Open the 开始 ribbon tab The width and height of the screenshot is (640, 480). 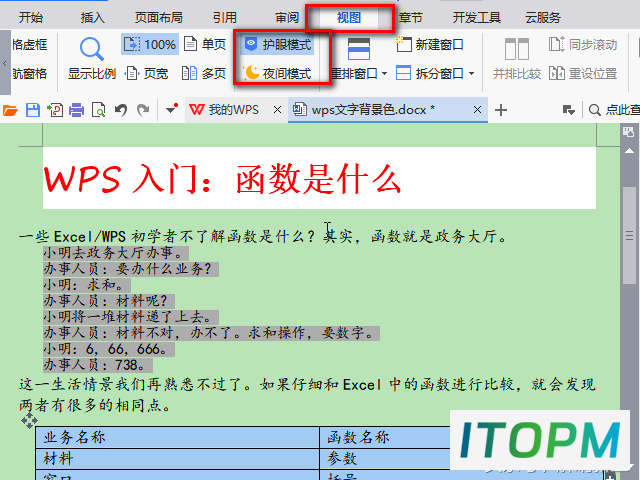(x=31, y=18)
